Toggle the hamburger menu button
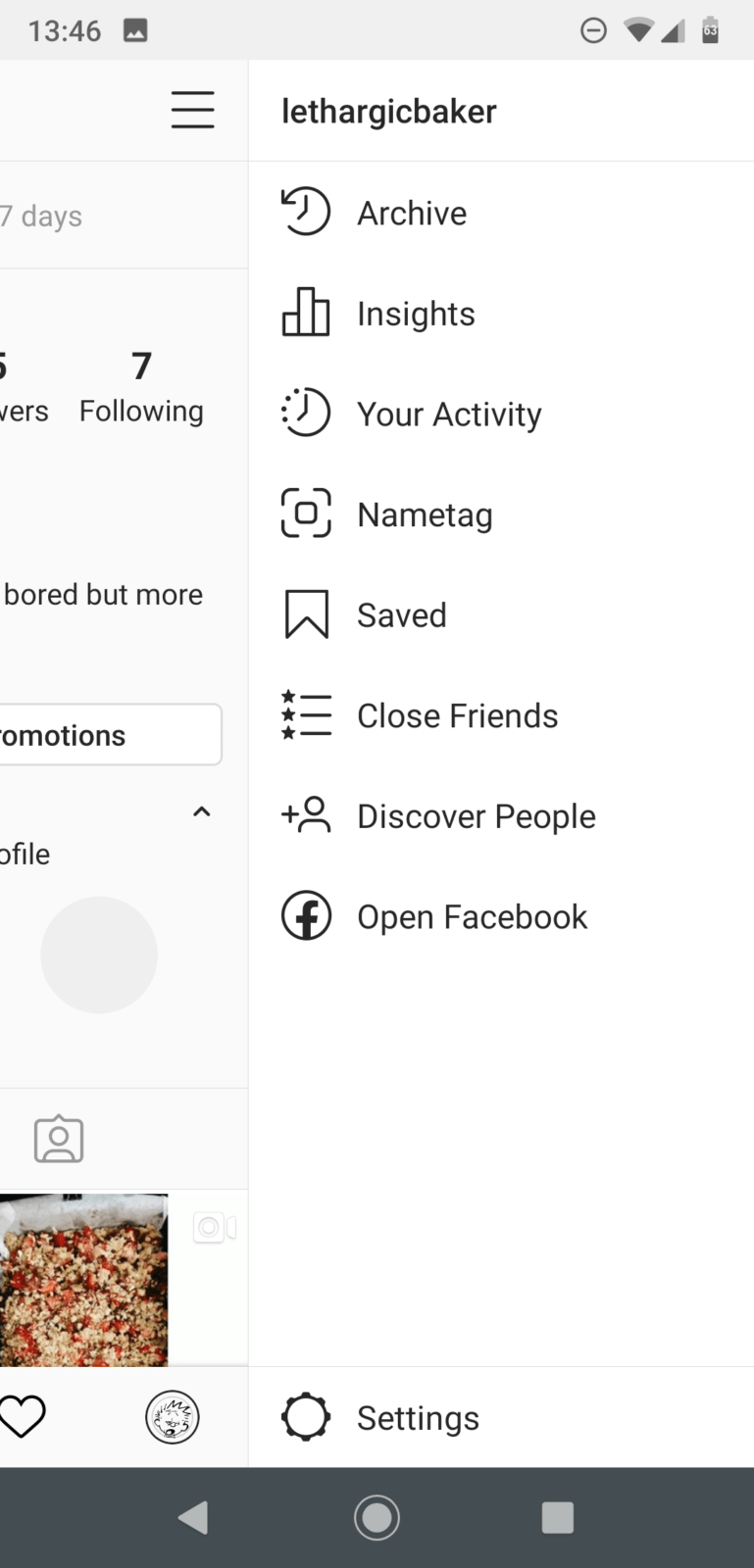Viewport: 754px width, 1568px height. 192,110
